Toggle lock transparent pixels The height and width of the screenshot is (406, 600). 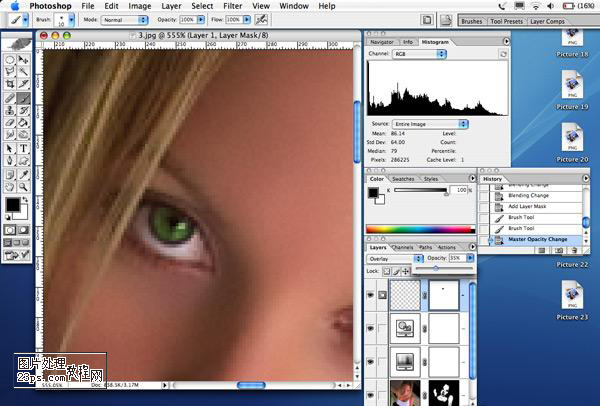(387, 271)
